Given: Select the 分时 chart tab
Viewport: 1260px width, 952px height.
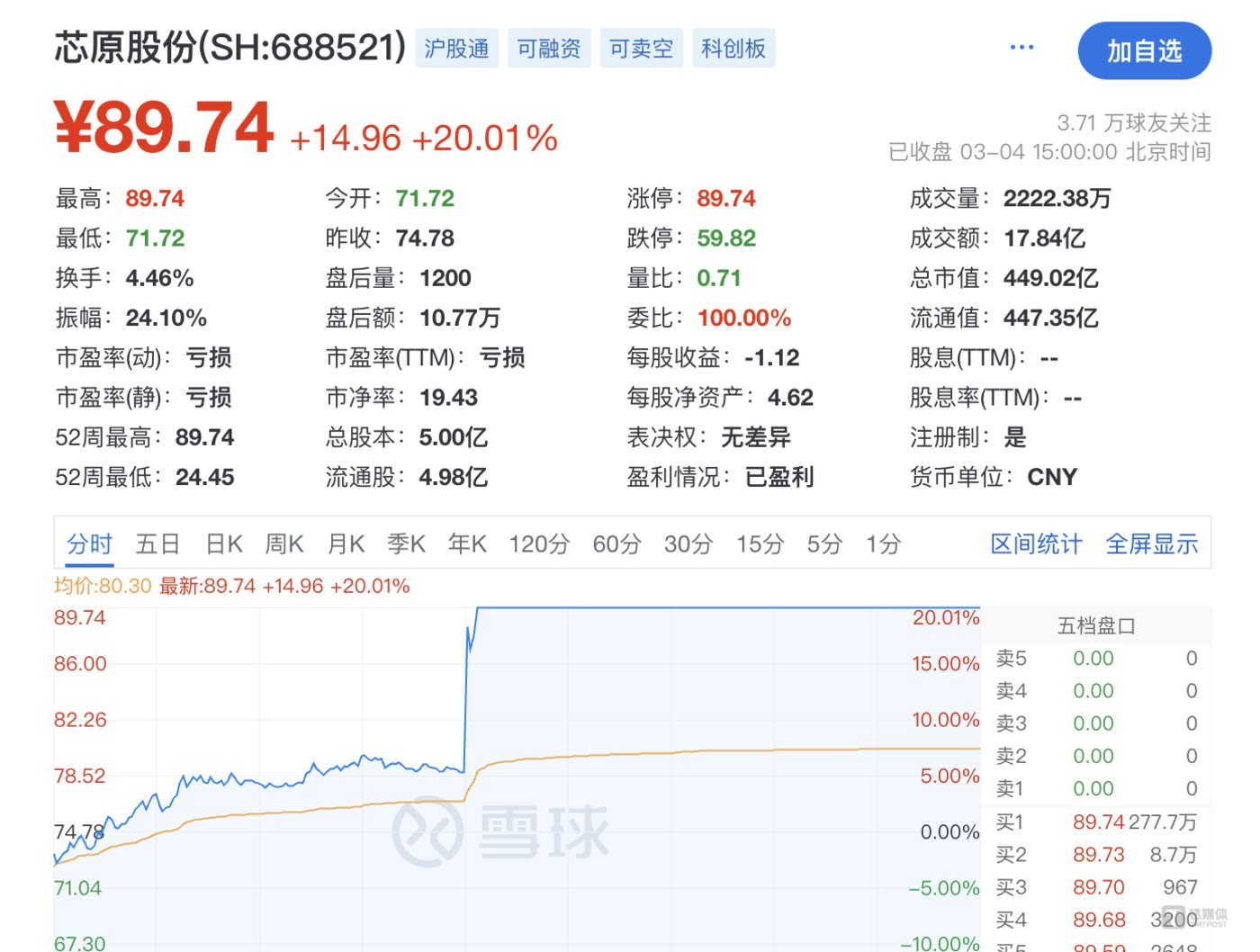Looking at the screenshot, I should pyautogui.click(x=89, y=544).
